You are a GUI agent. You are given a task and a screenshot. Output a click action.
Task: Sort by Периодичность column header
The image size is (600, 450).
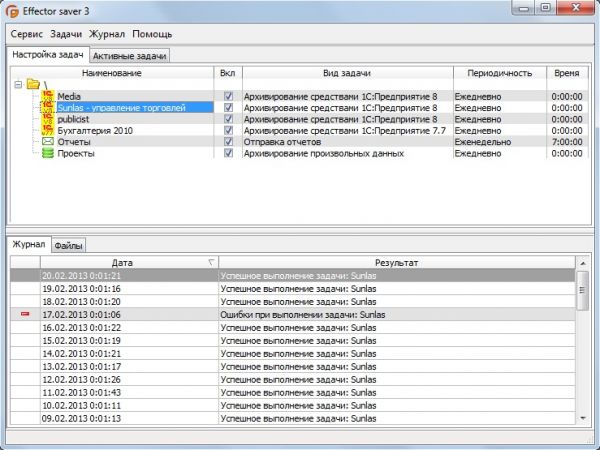click(500, 73)
